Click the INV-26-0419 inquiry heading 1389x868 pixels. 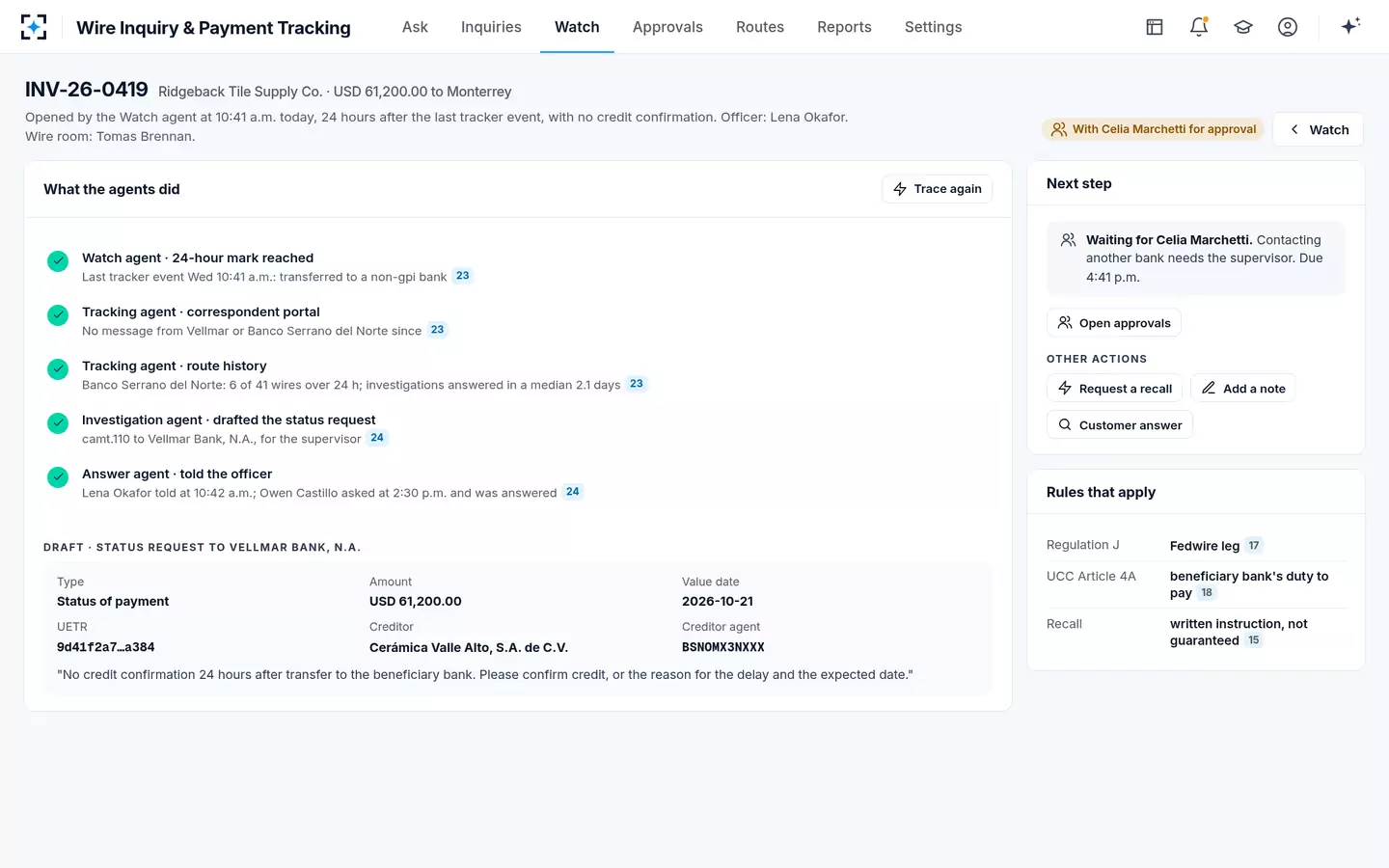[87, 90]
